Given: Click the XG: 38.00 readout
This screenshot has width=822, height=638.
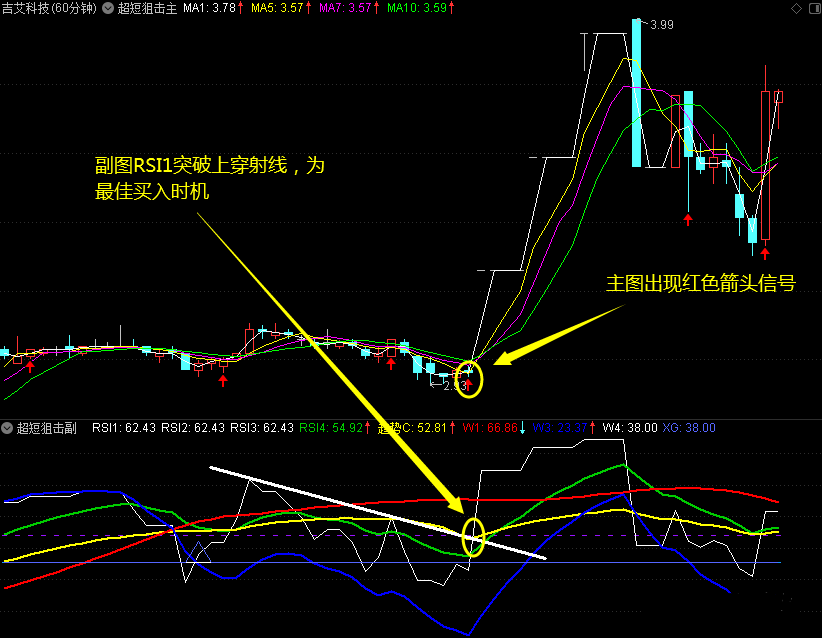Looking at the screenshot, I should tap(689, 428).
